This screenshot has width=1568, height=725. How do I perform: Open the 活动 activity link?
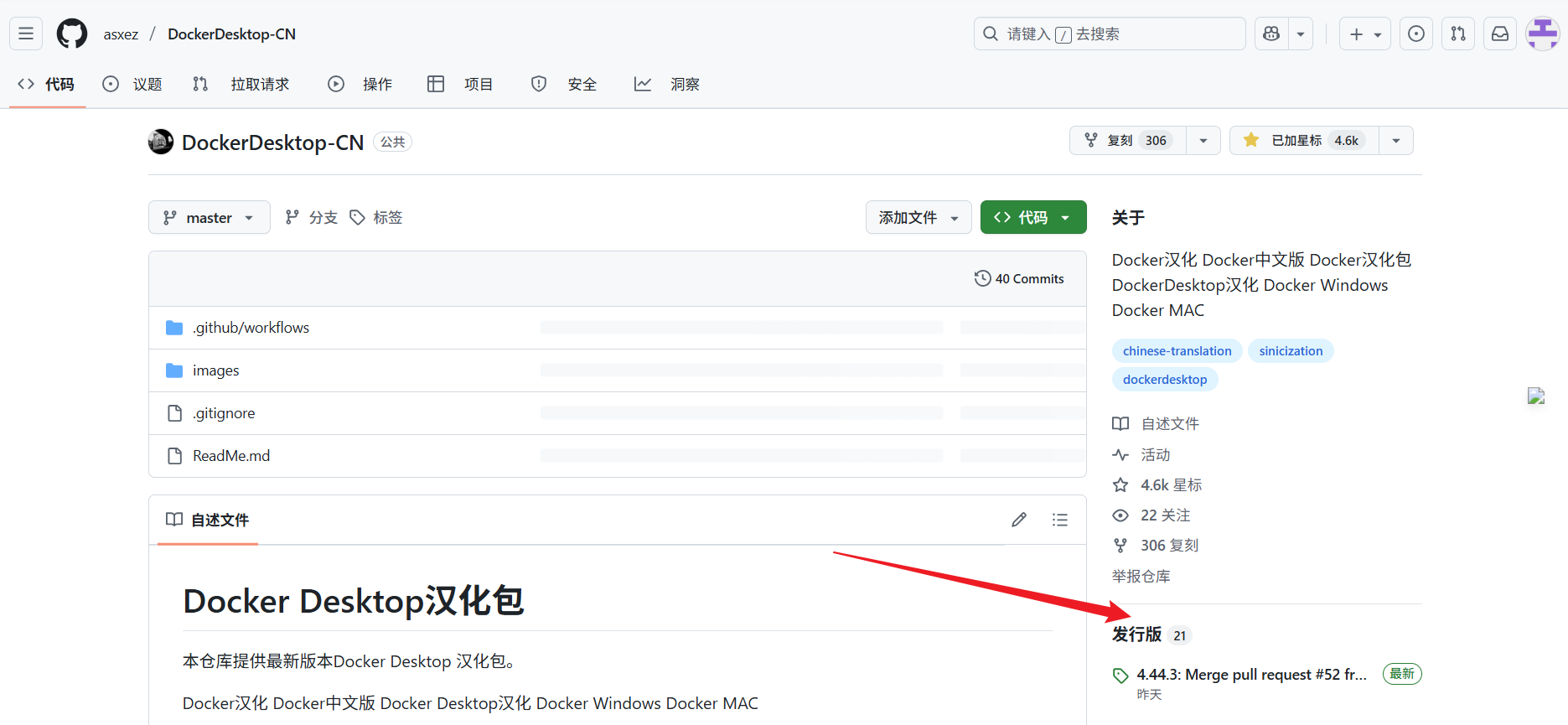coord(1141,455)
